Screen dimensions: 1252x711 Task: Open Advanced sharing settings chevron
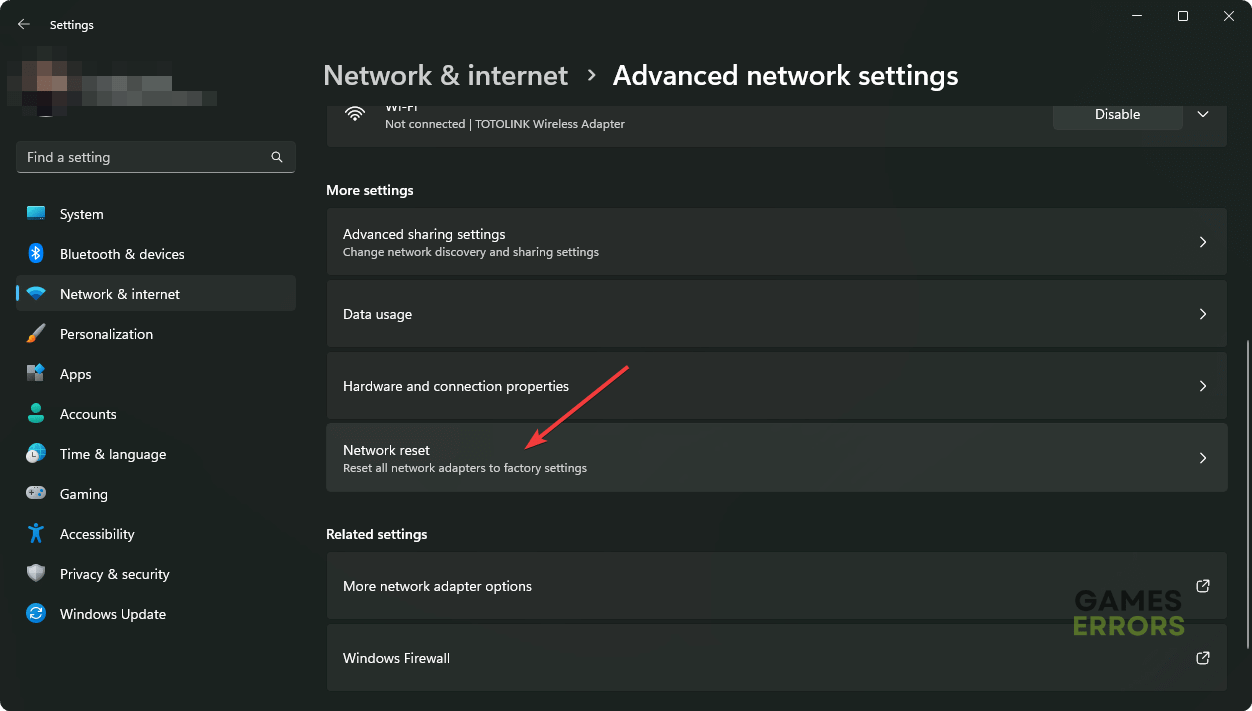(1203, 242)
